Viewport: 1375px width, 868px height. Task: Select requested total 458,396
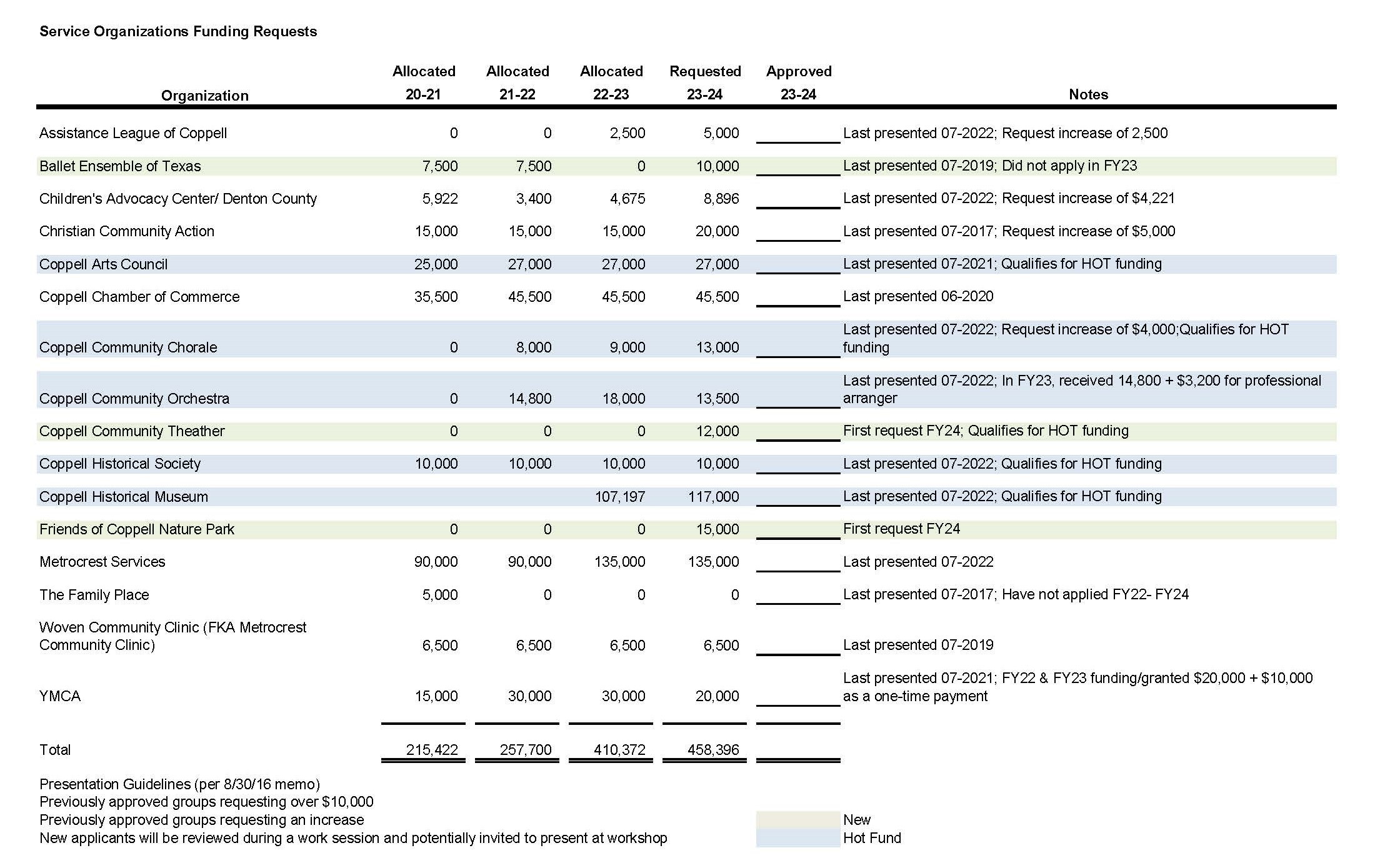[x=713, y=750]
